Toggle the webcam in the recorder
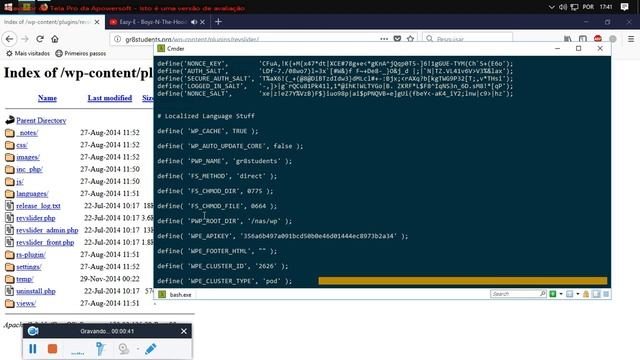The width and height of the screenshot is (640, 360). [124, 349]
